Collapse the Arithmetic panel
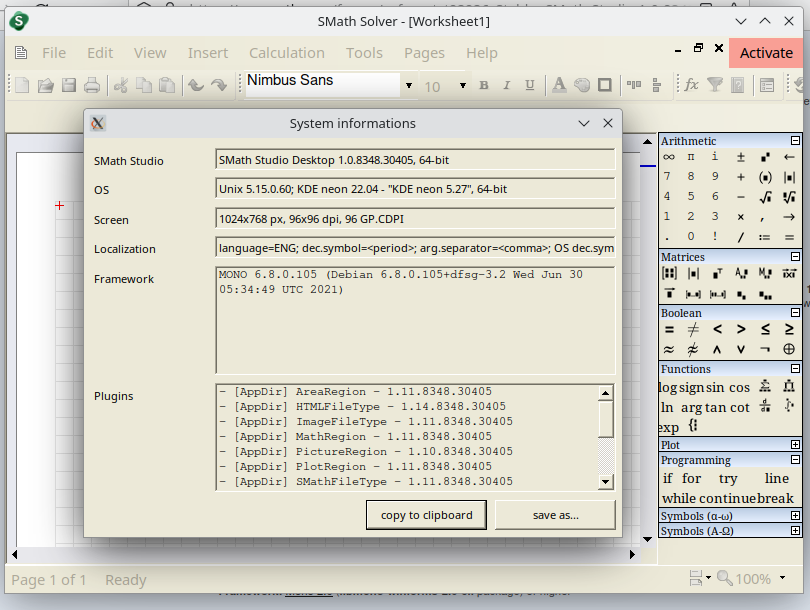The image size is (810, 610). [795, 142]
